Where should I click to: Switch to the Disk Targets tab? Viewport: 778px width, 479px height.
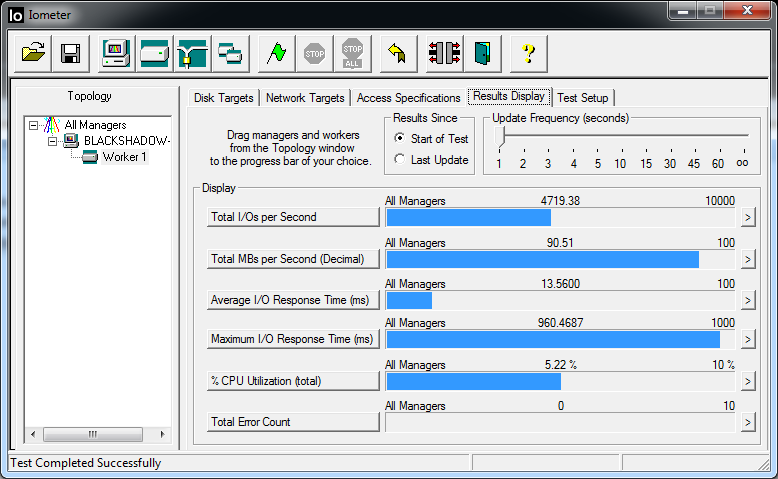tap(224, 98)
